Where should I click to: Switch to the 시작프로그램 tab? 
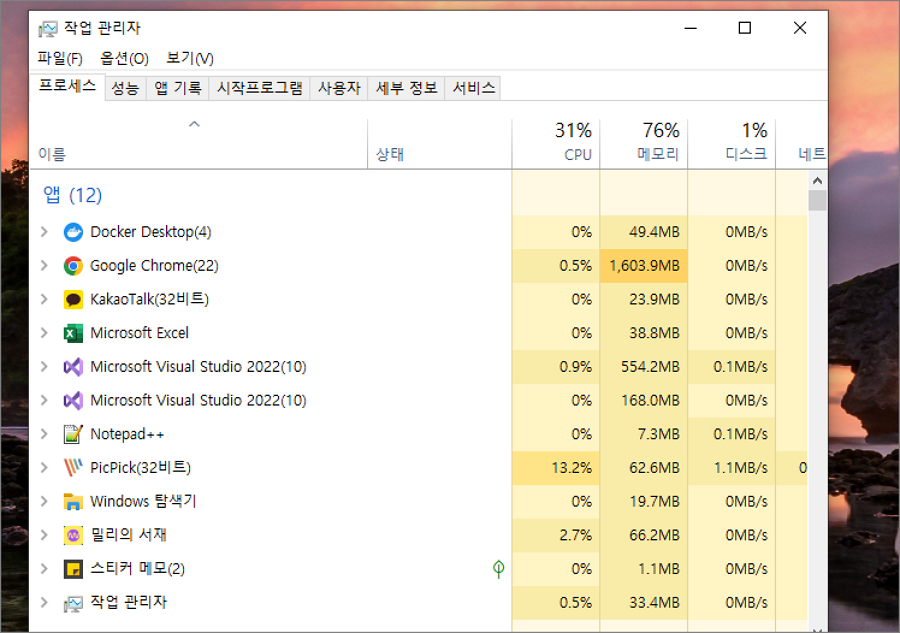pos(259,88)
